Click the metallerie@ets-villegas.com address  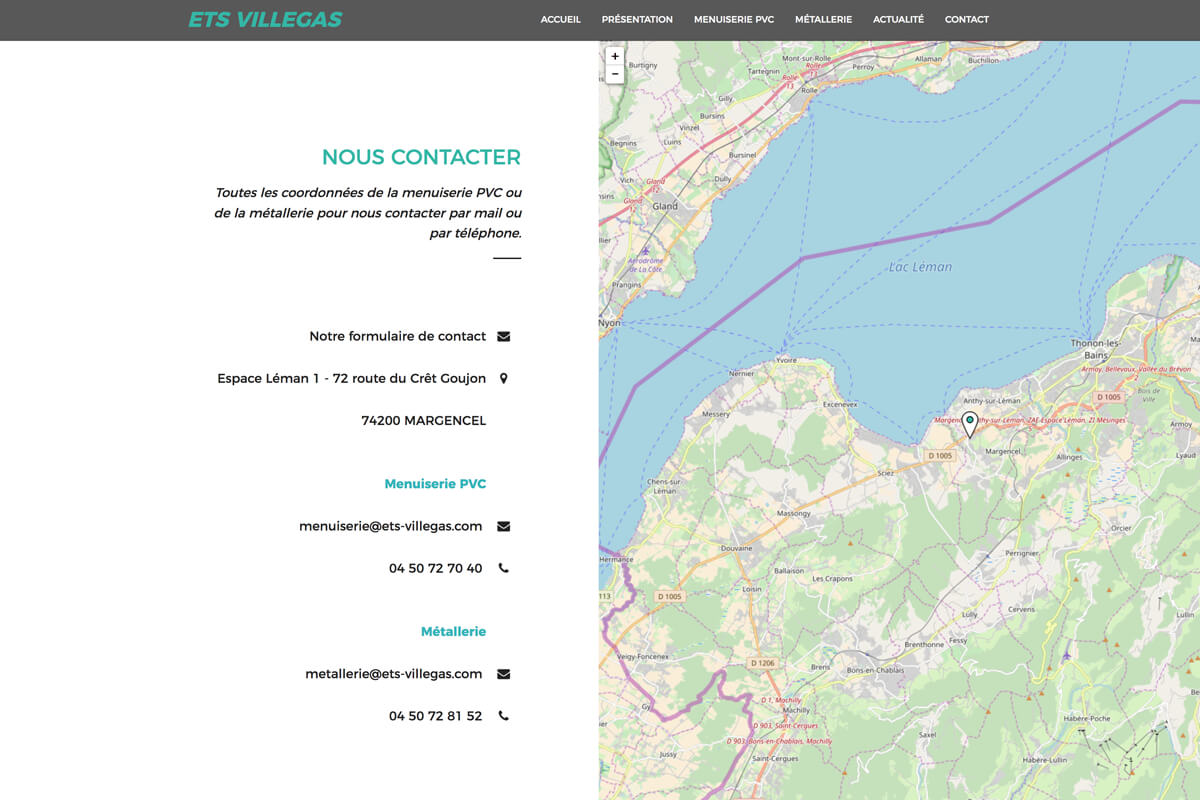tap(393, 675)
